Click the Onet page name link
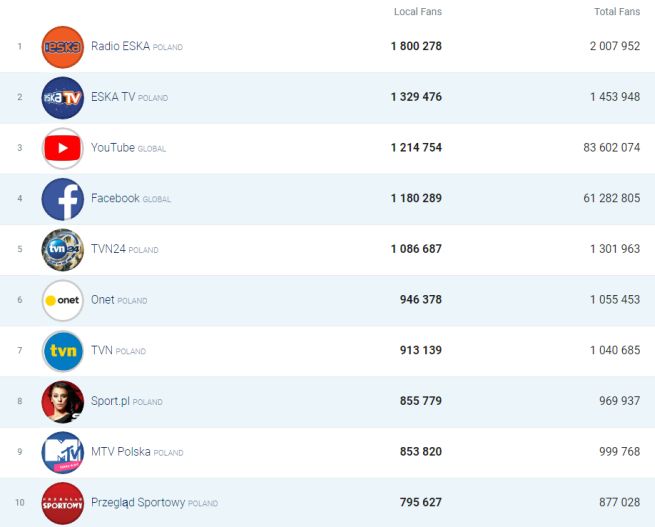Image resolution: width=655 pixels, height=527 pixels. click(102, 300)
